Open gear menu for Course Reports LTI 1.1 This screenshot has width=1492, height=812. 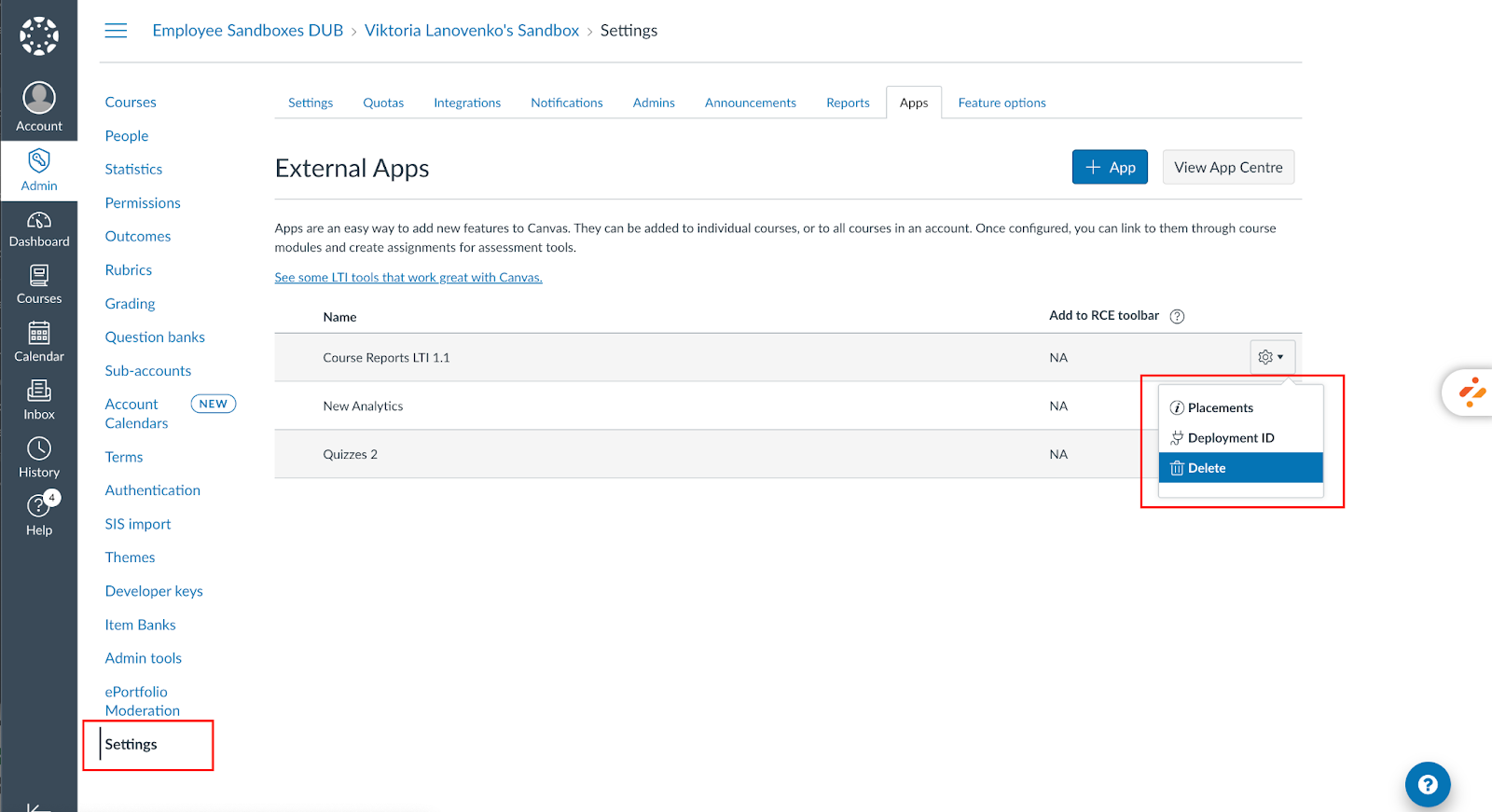tap(1272, 357)
